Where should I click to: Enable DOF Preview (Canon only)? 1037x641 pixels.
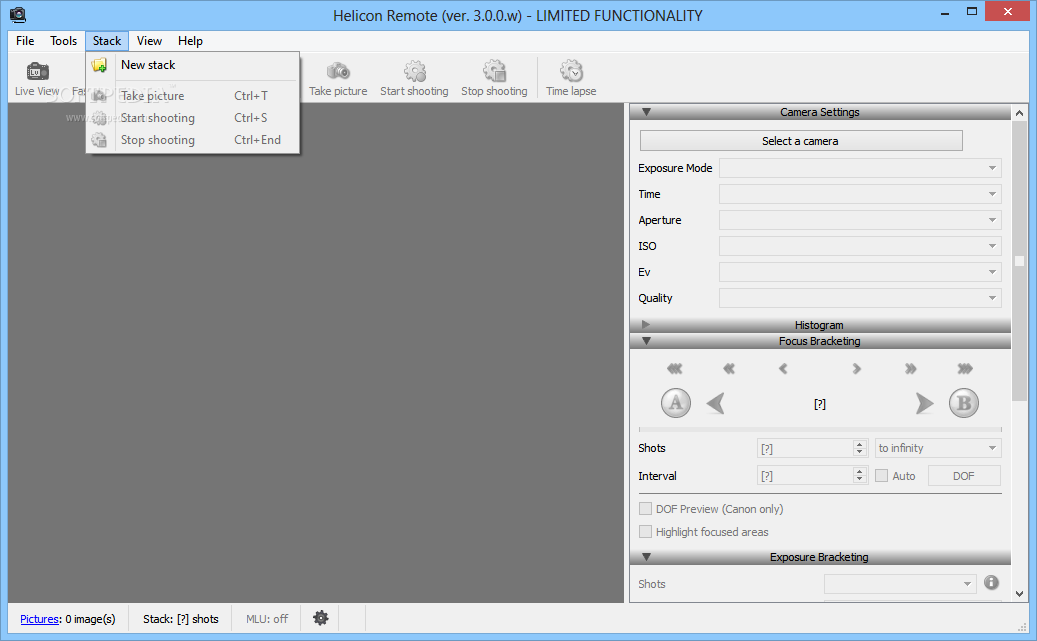pos(645,509)
